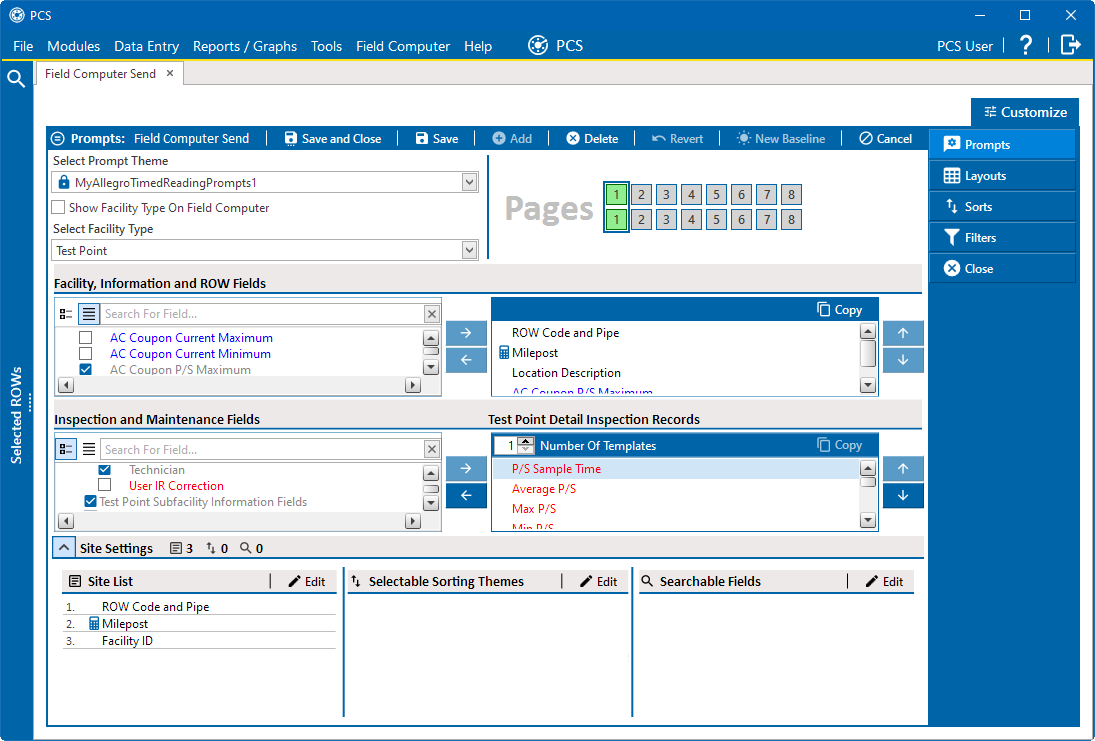Click the Save toolbar button
Viewport: 1095px width, 741px height.
click(436, 138)
